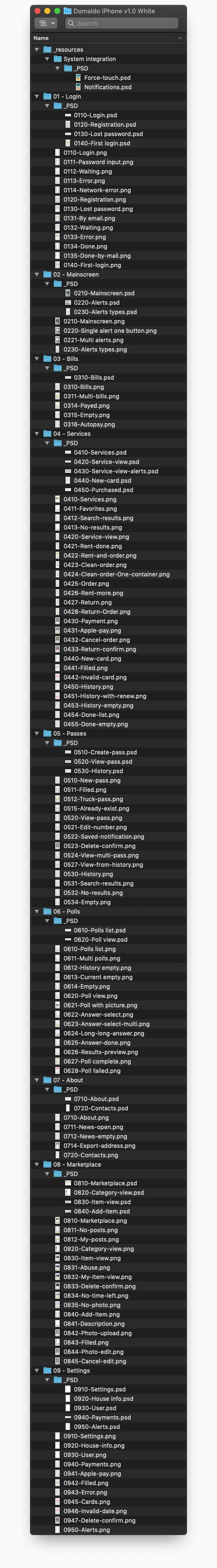The image size is (217, 1568).
Task: Click the 0621-Poll with picture.png icon
Action: [57, 1005]
